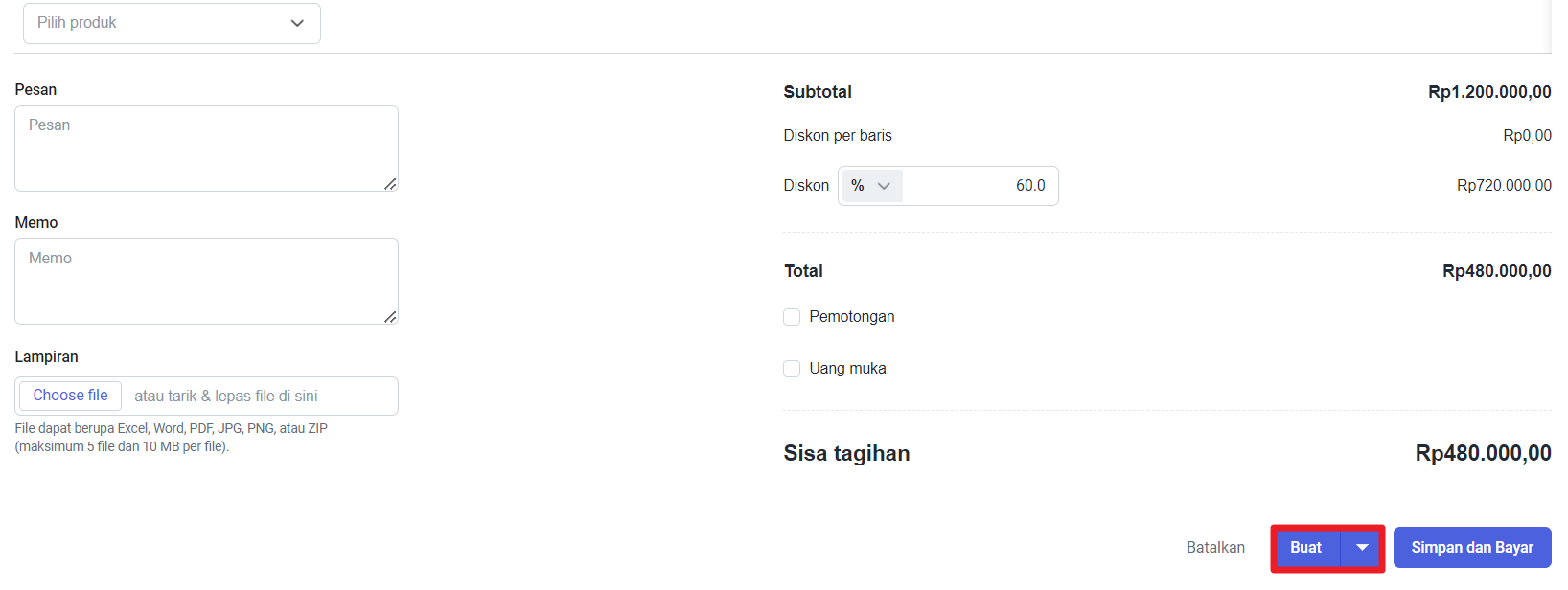Click the Pilih produk chevron arrow
This screenshot has width=1568, height=590.
[x=297, y=23]
